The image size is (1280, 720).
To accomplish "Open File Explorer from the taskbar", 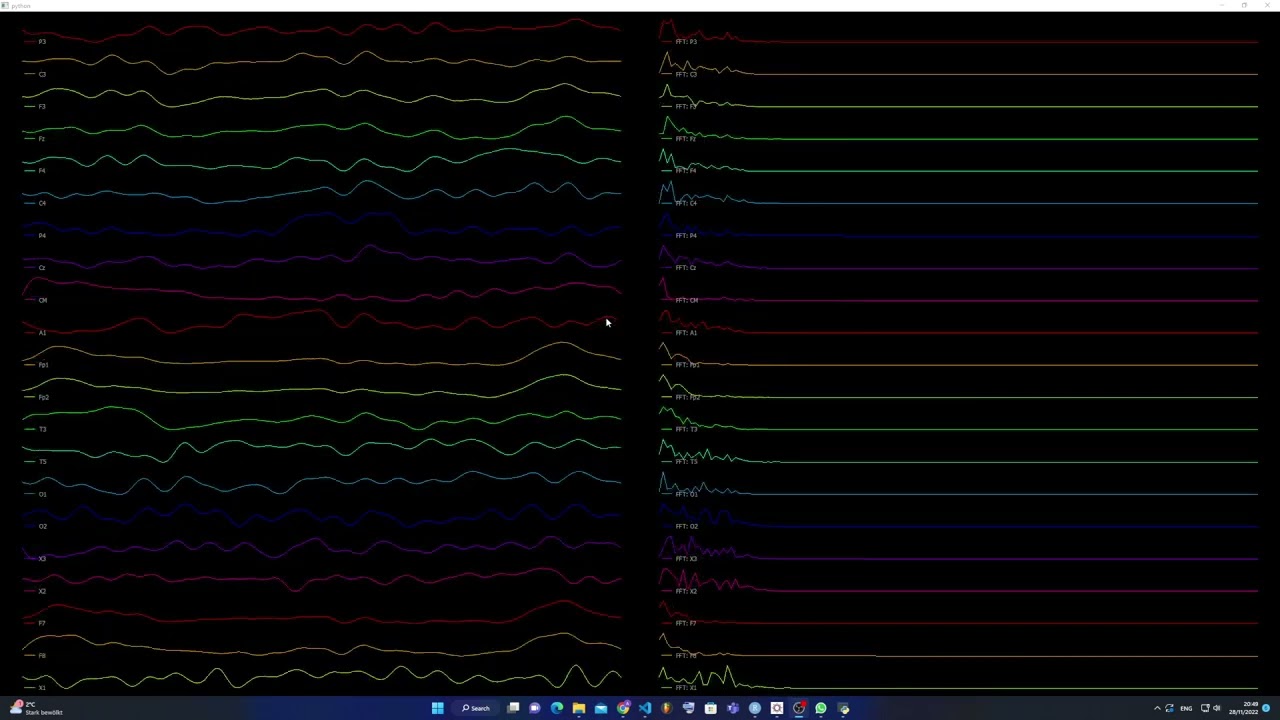I will coord(579,708).
